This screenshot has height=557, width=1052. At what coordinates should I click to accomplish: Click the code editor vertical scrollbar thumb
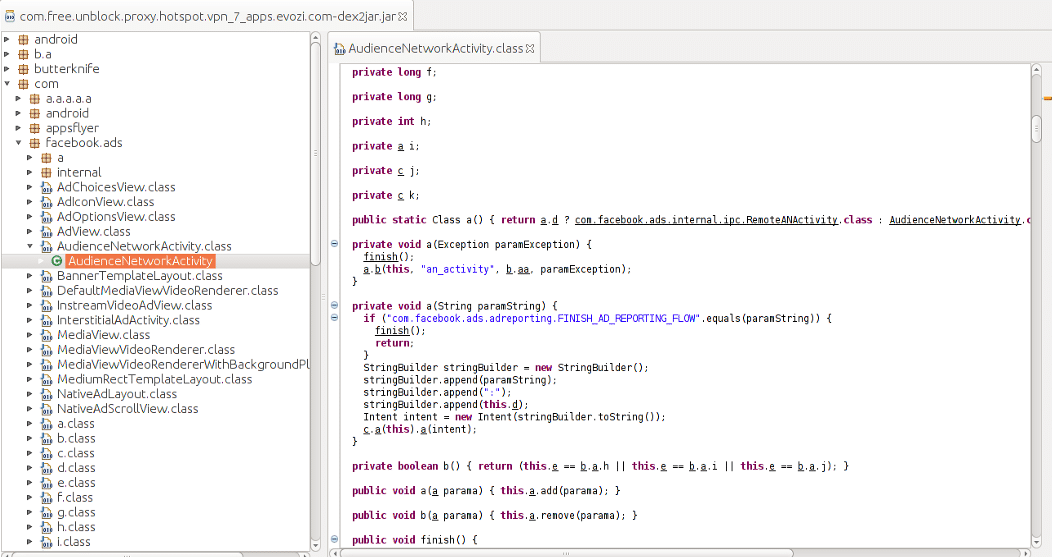[x=1036, y=129]
